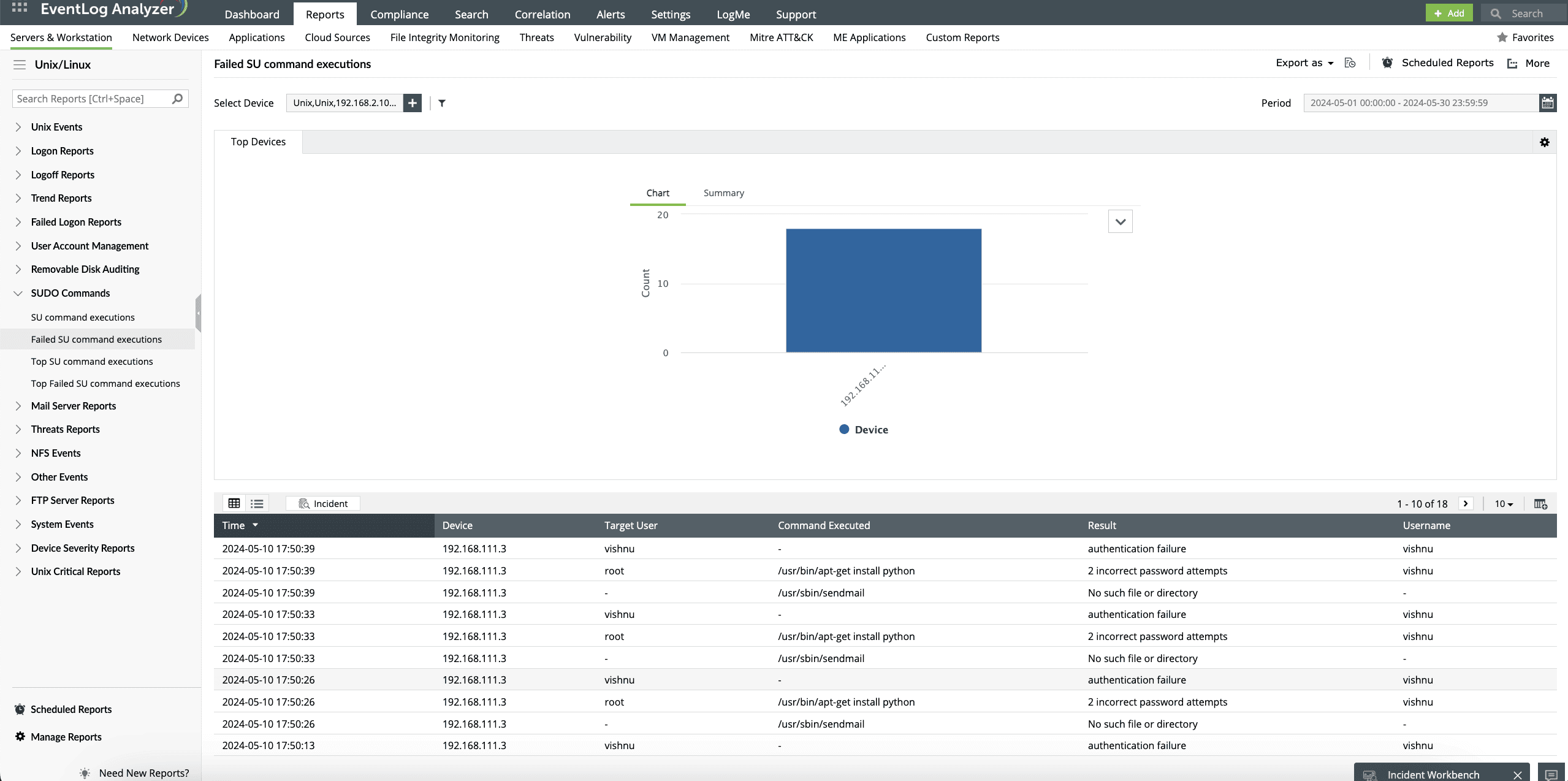
Task: Open the Period calendar icon
Action: point(1547,103)
